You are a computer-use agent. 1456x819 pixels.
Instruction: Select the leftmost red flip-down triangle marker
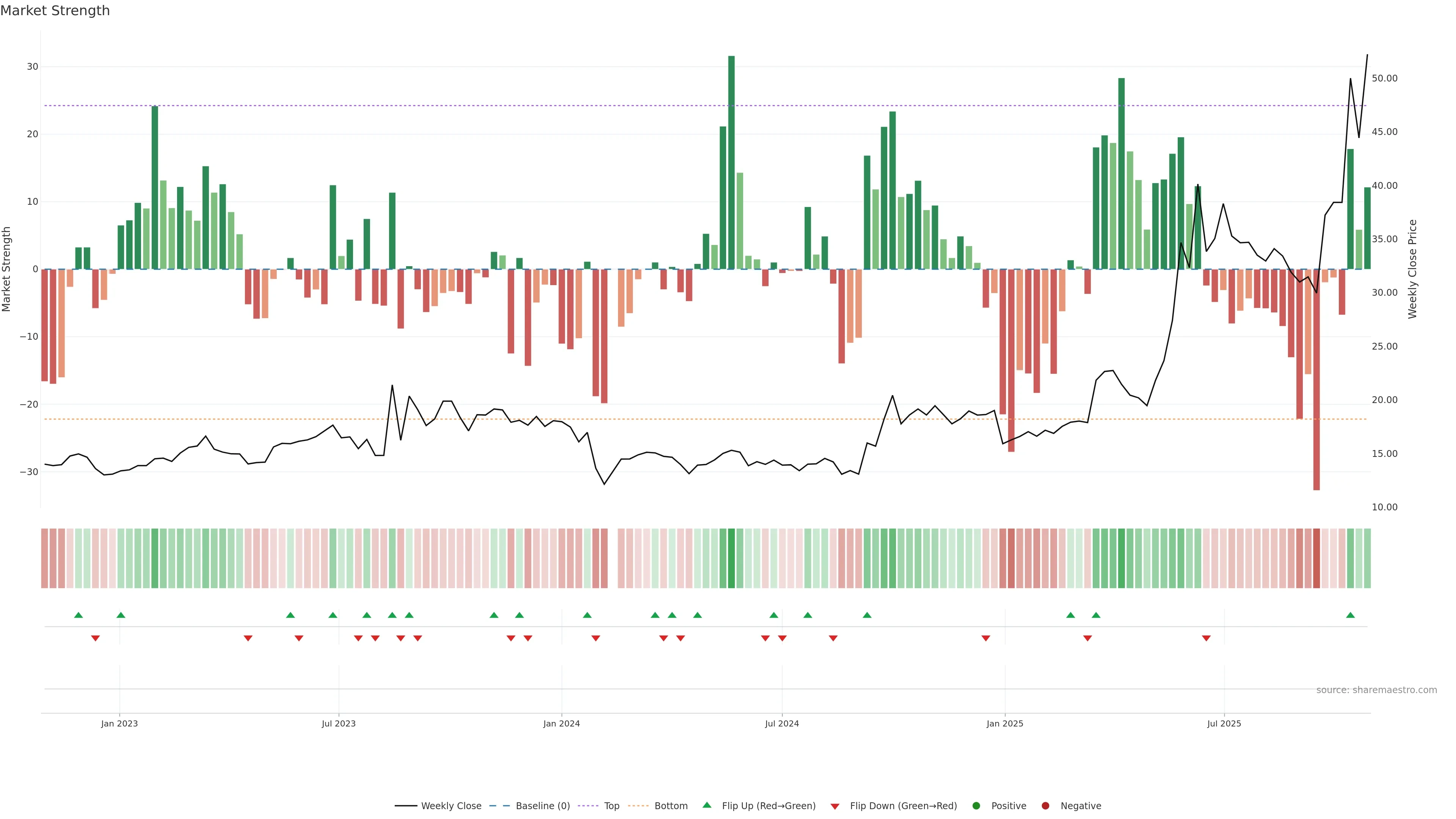[x=96, y=638]
